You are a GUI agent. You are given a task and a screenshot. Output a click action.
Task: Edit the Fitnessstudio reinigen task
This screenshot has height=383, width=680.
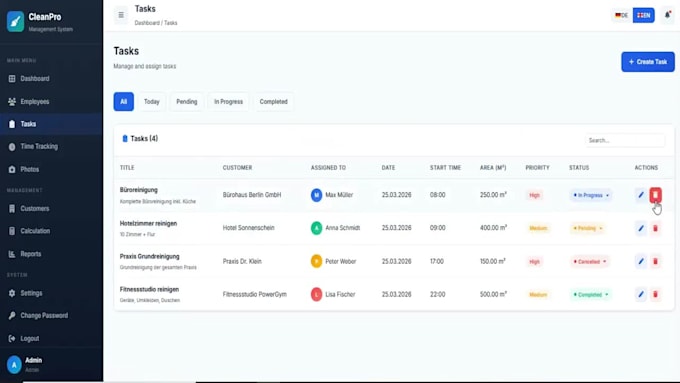point(641,295)
